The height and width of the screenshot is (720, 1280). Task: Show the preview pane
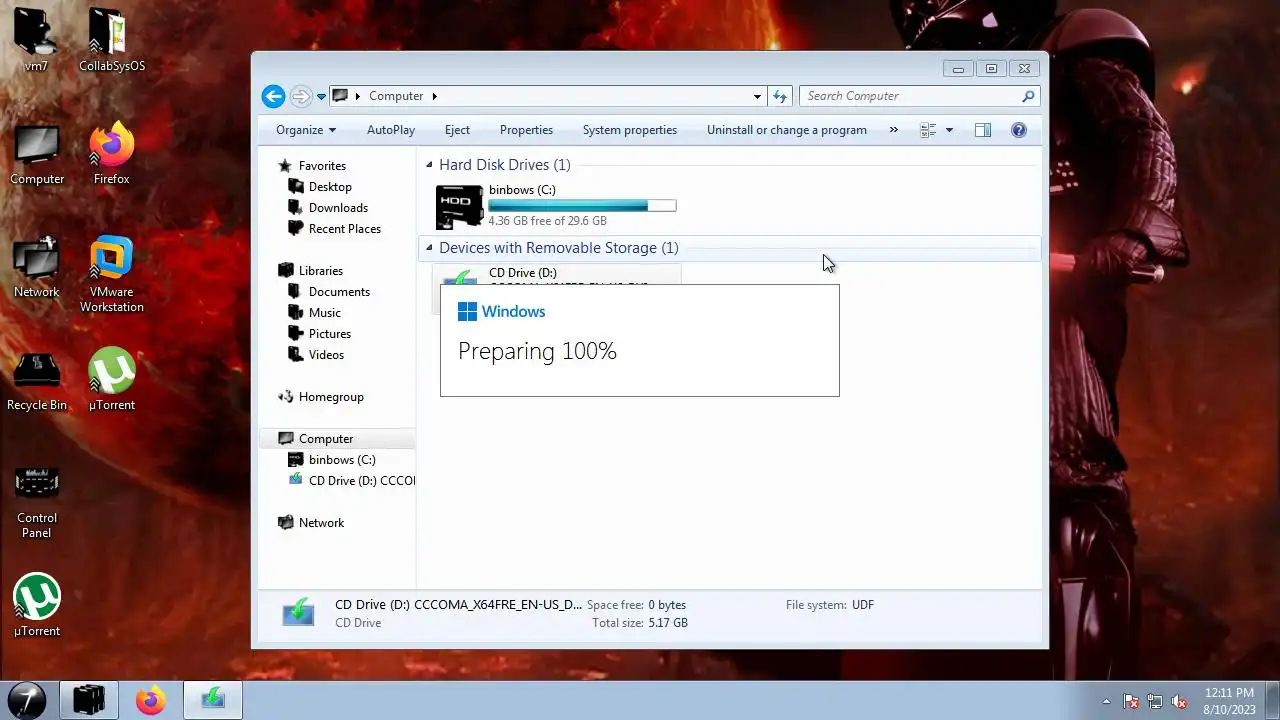pyautogui.click(x=983, y=130)
